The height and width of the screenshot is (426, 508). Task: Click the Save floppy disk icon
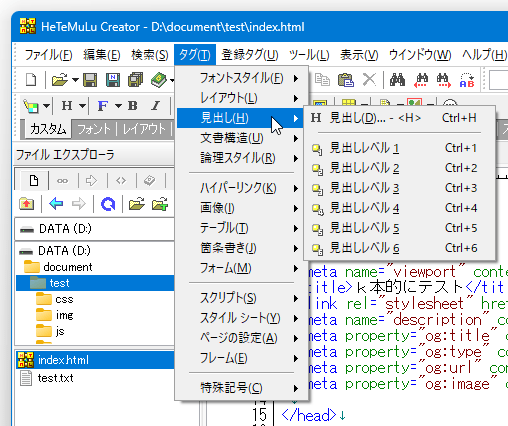point(90,80)
